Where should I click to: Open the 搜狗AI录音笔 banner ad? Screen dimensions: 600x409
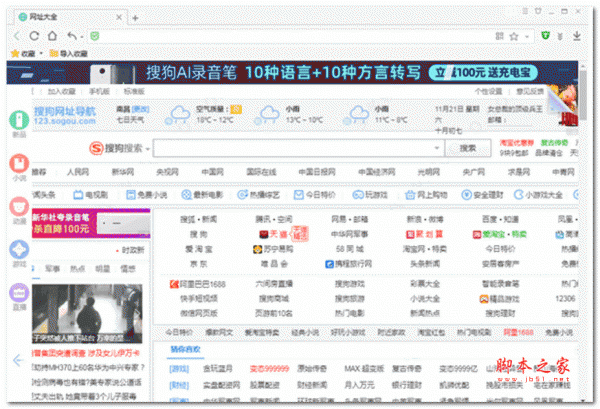(x=292, y=72)
